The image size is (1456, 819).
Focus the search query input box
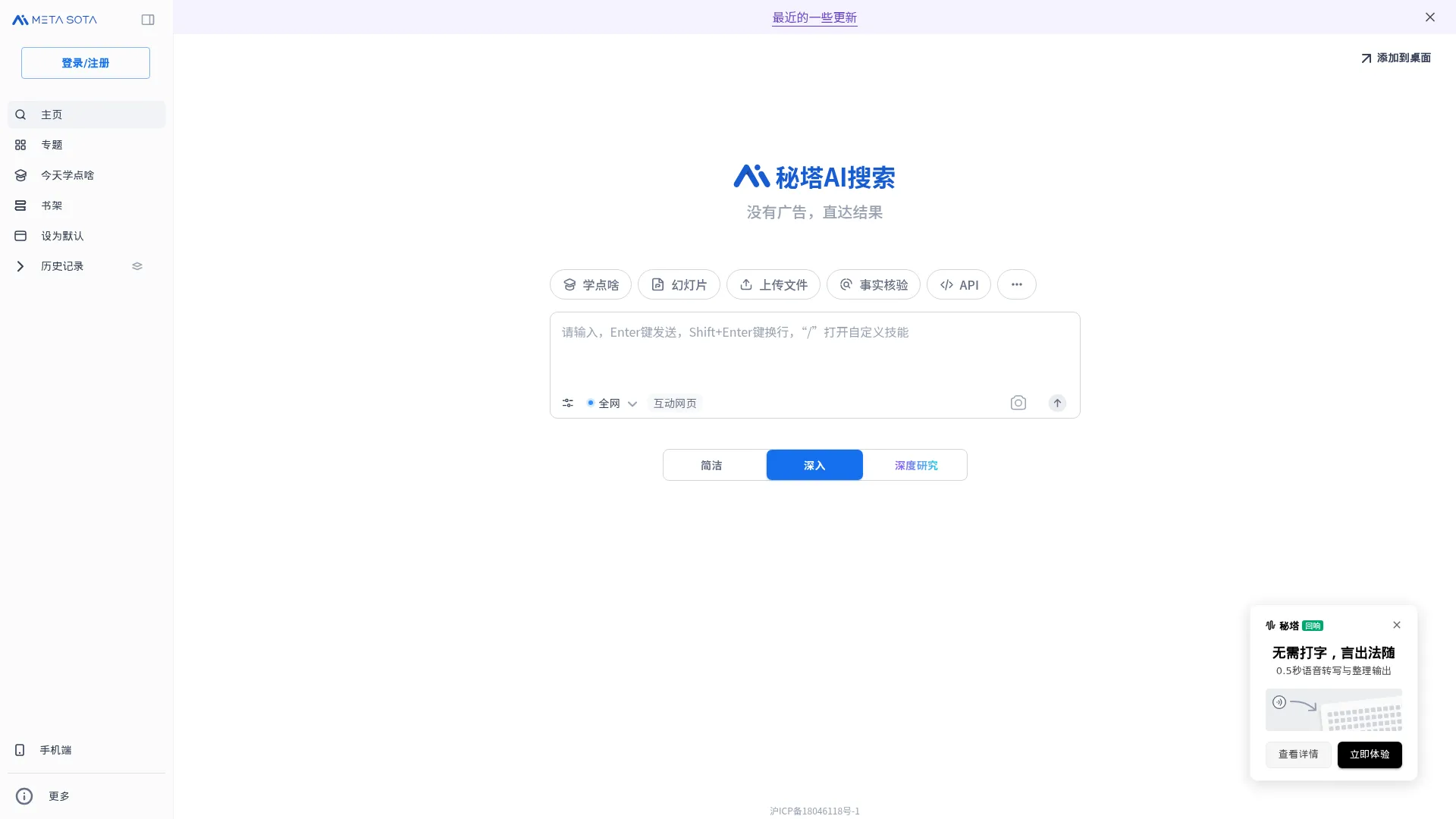pyautogui.click(x=814, y=350)
